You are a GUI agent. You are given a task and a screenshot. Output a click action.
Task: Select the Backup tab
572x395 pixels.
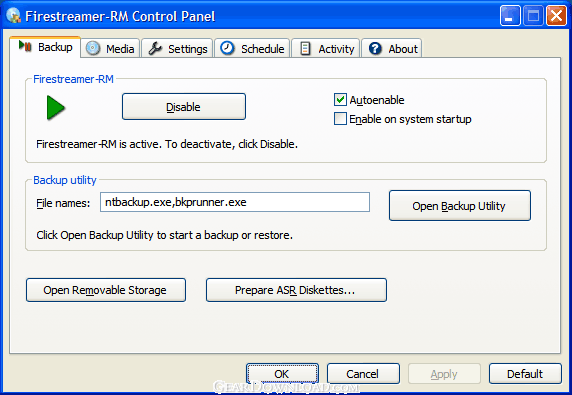(46, 47)
